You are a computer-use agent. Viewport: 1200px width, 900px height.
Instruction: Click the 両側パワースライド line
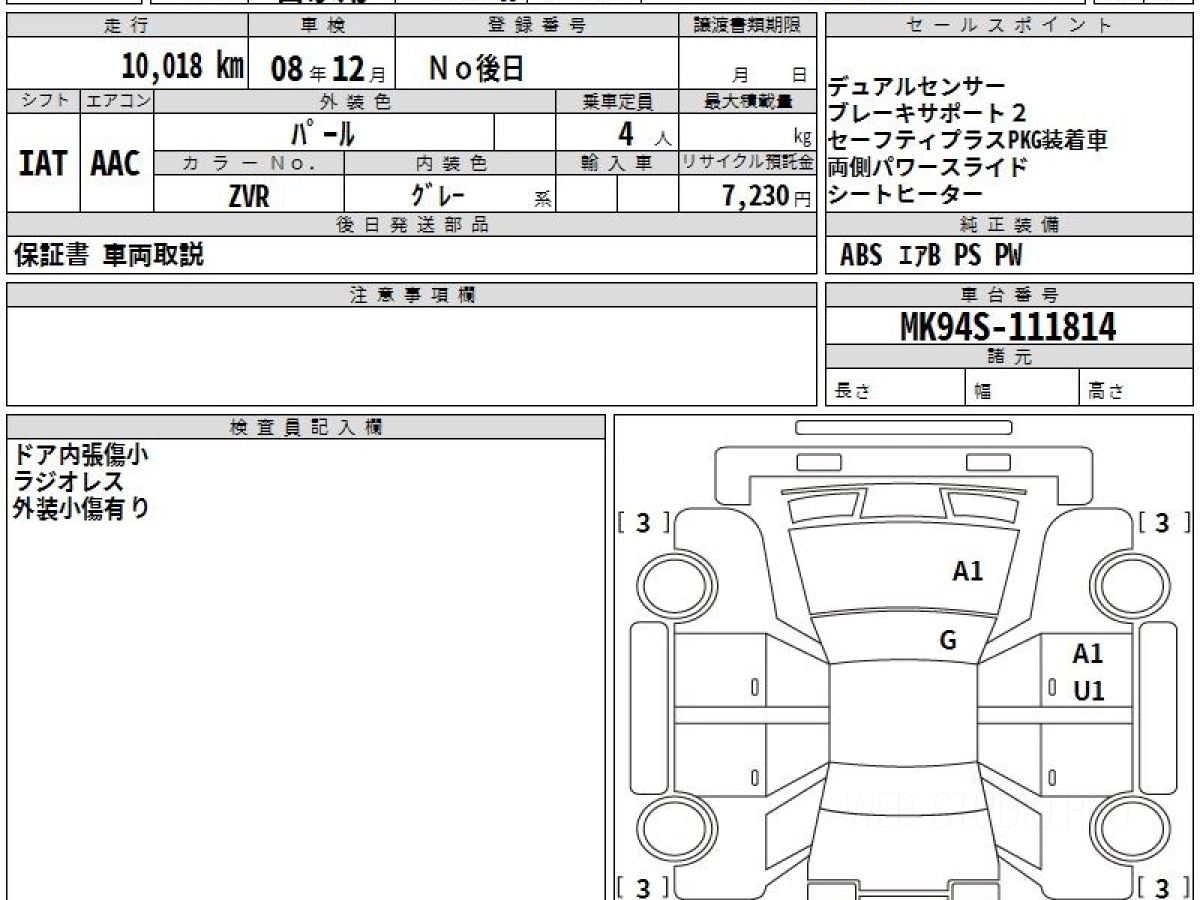coord(927,167)
